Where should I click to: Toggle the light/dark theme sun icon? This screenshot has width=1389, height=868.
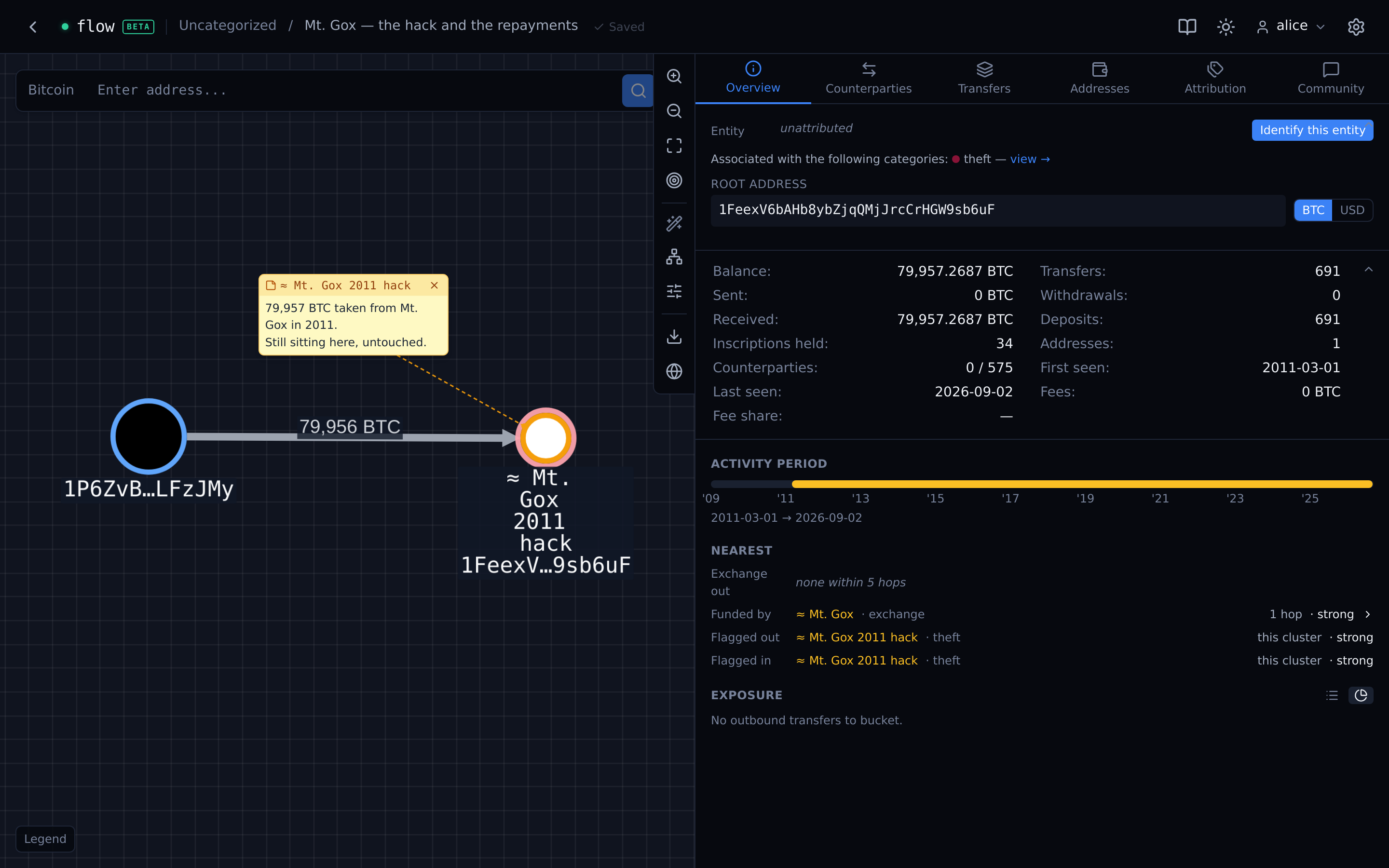pos(1226,27)
